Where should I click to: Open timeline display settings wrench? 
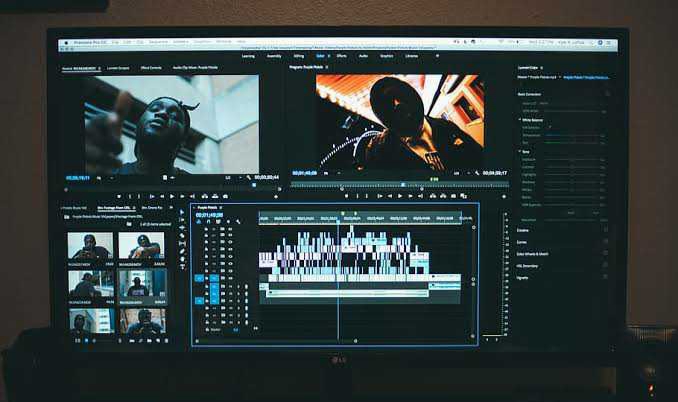(x=238, y=222)
